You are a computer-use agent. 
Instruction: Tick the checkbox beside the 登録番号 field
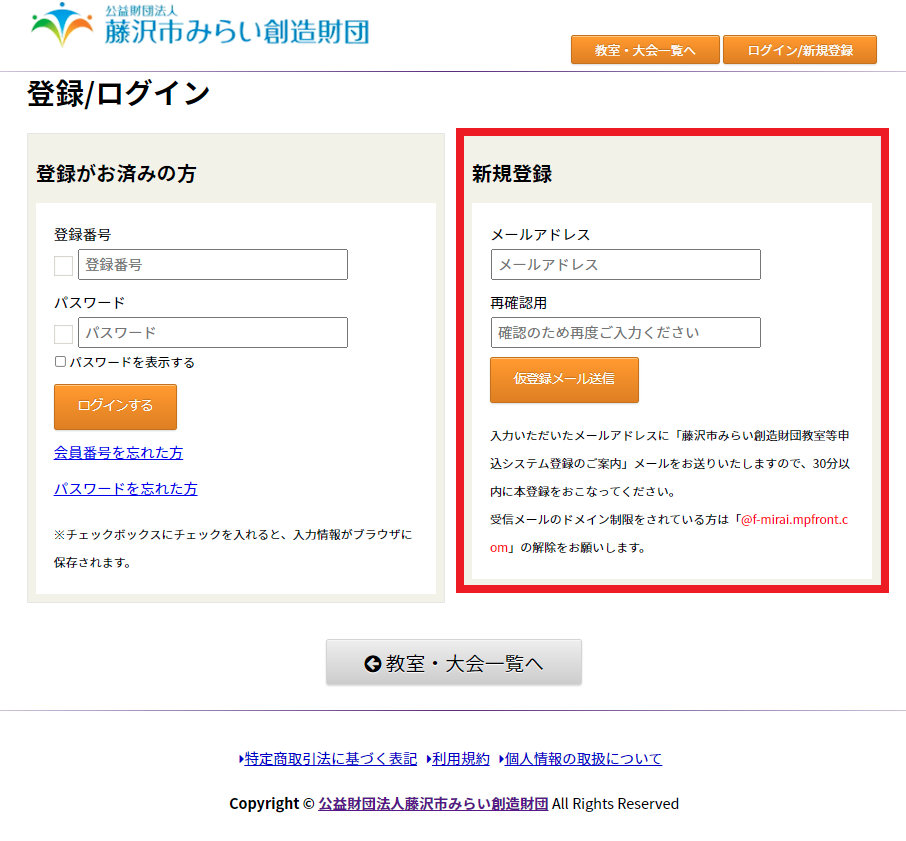click(x=64, y=265)
